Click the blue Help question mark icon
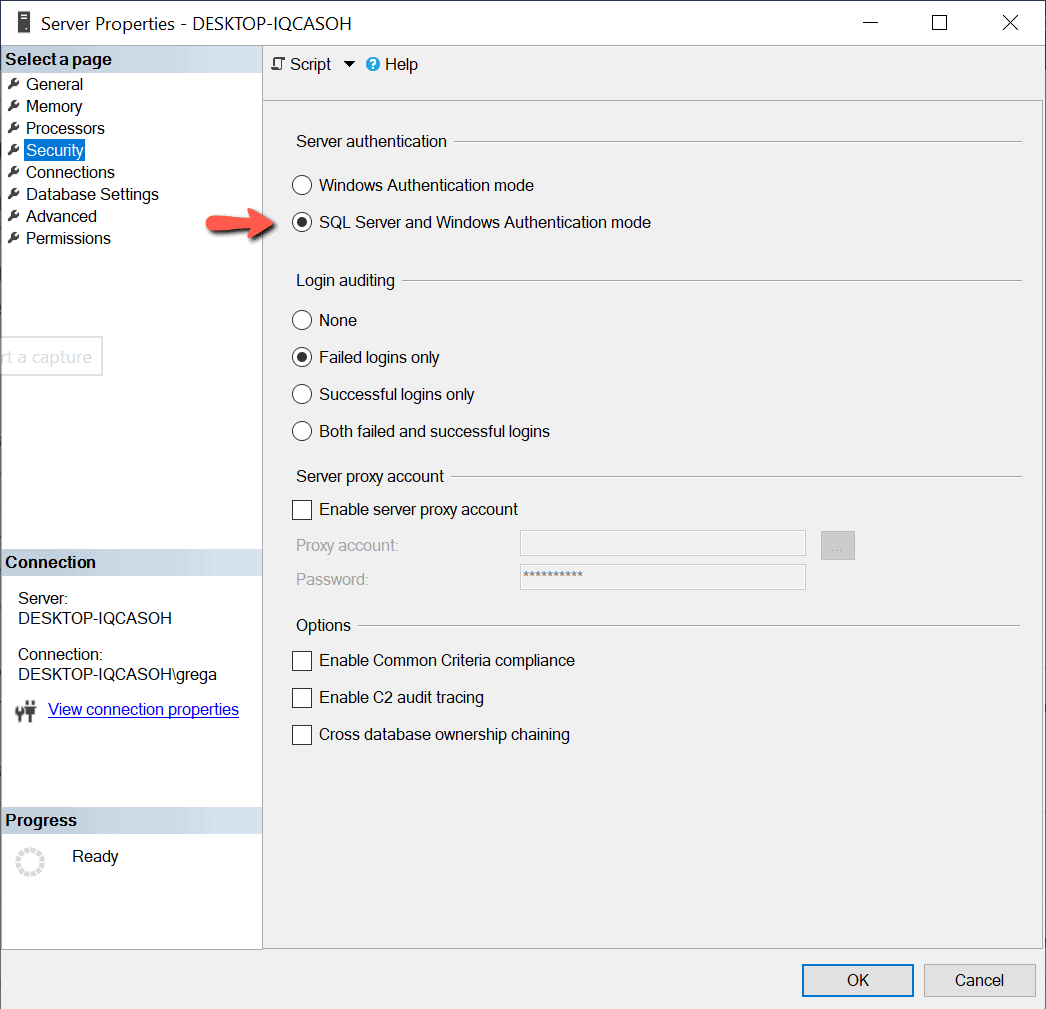This screenshot has width=1046, height=1009. [373, 64]
